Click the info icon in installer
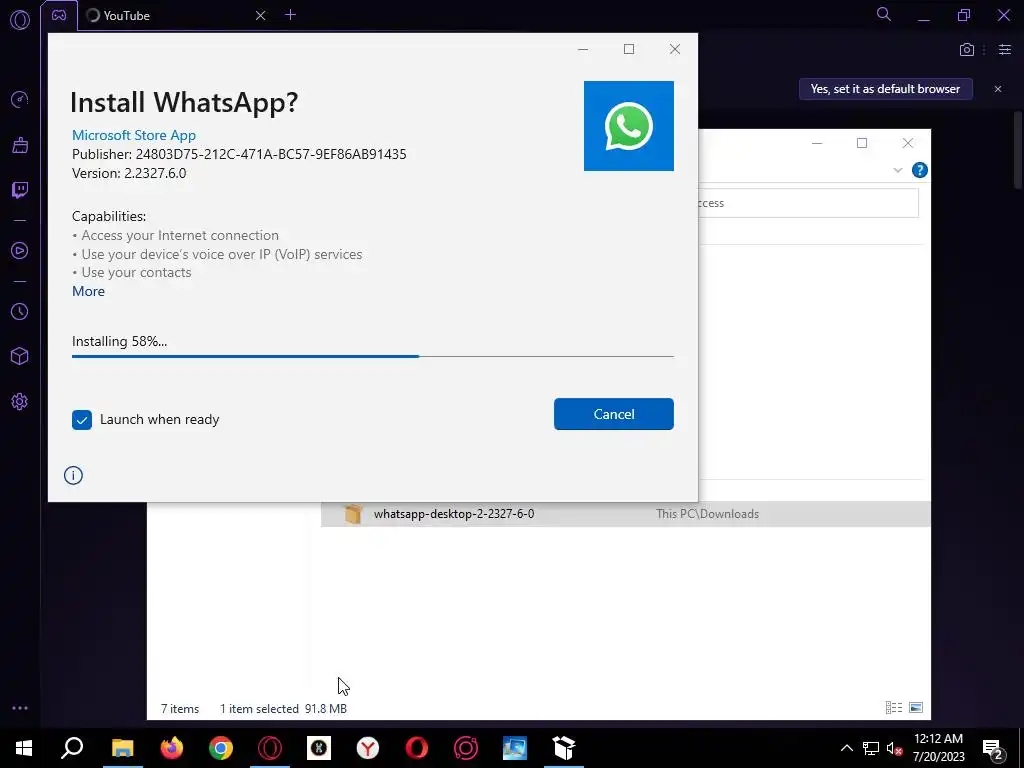 [73, 475]
